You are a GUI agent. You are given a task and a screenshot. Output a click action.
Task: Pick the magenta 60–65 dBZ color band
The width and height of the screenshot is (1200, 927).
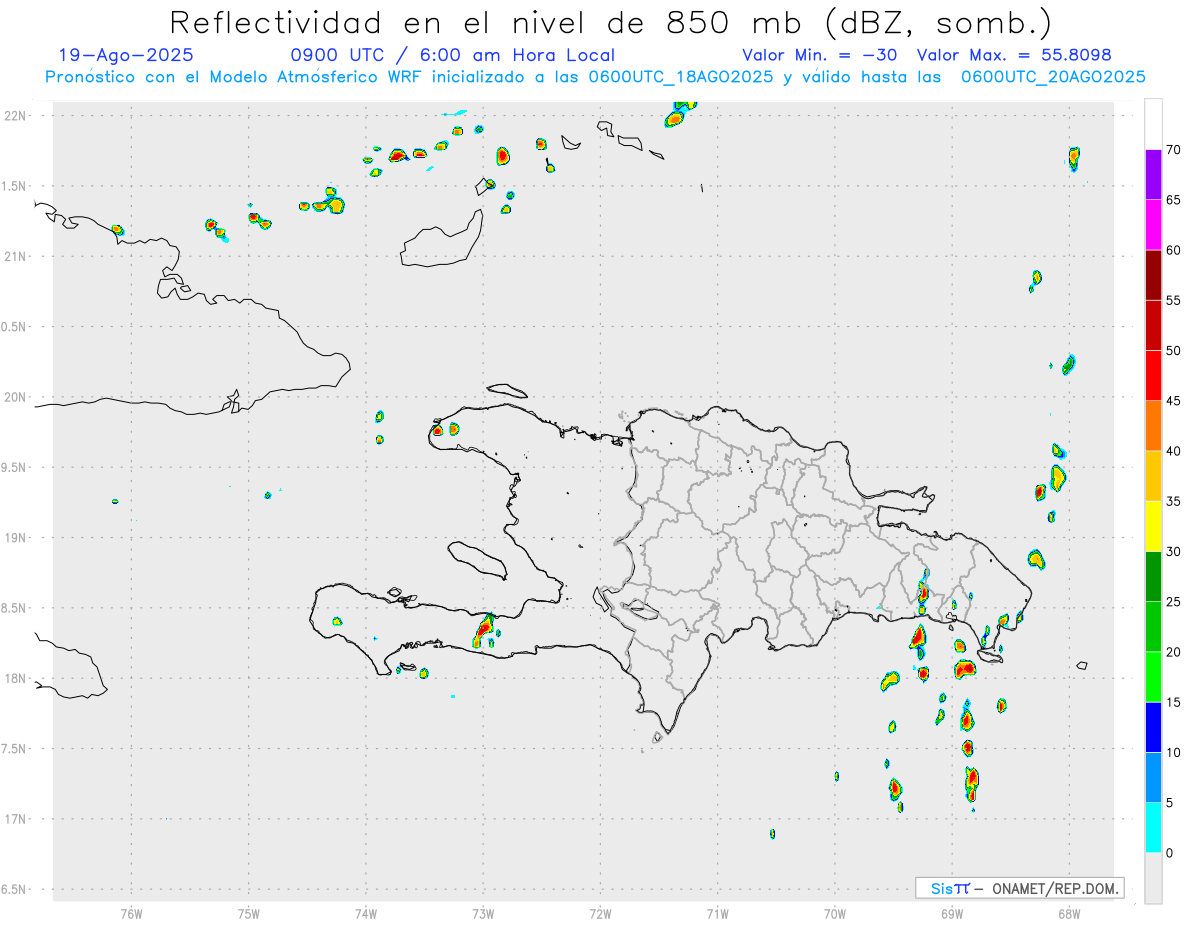[1153, 225]
